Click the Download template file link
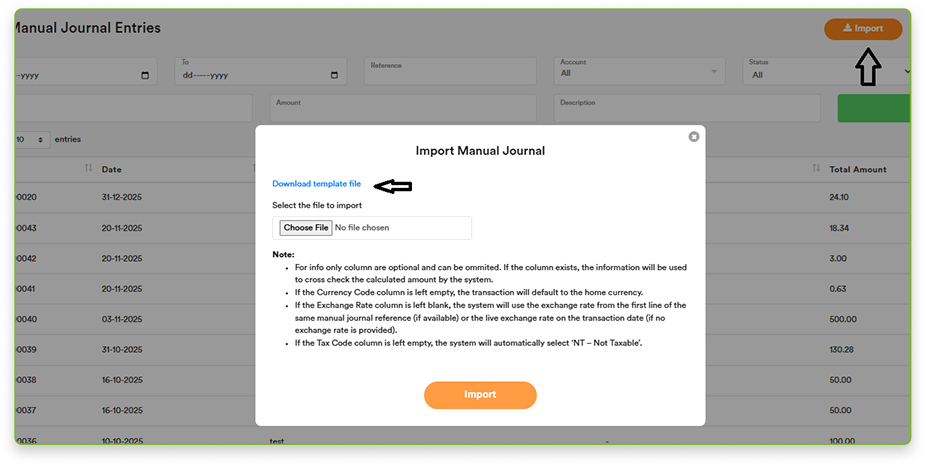This screenshot has width=926, height=466. click(x=316, y=184)
